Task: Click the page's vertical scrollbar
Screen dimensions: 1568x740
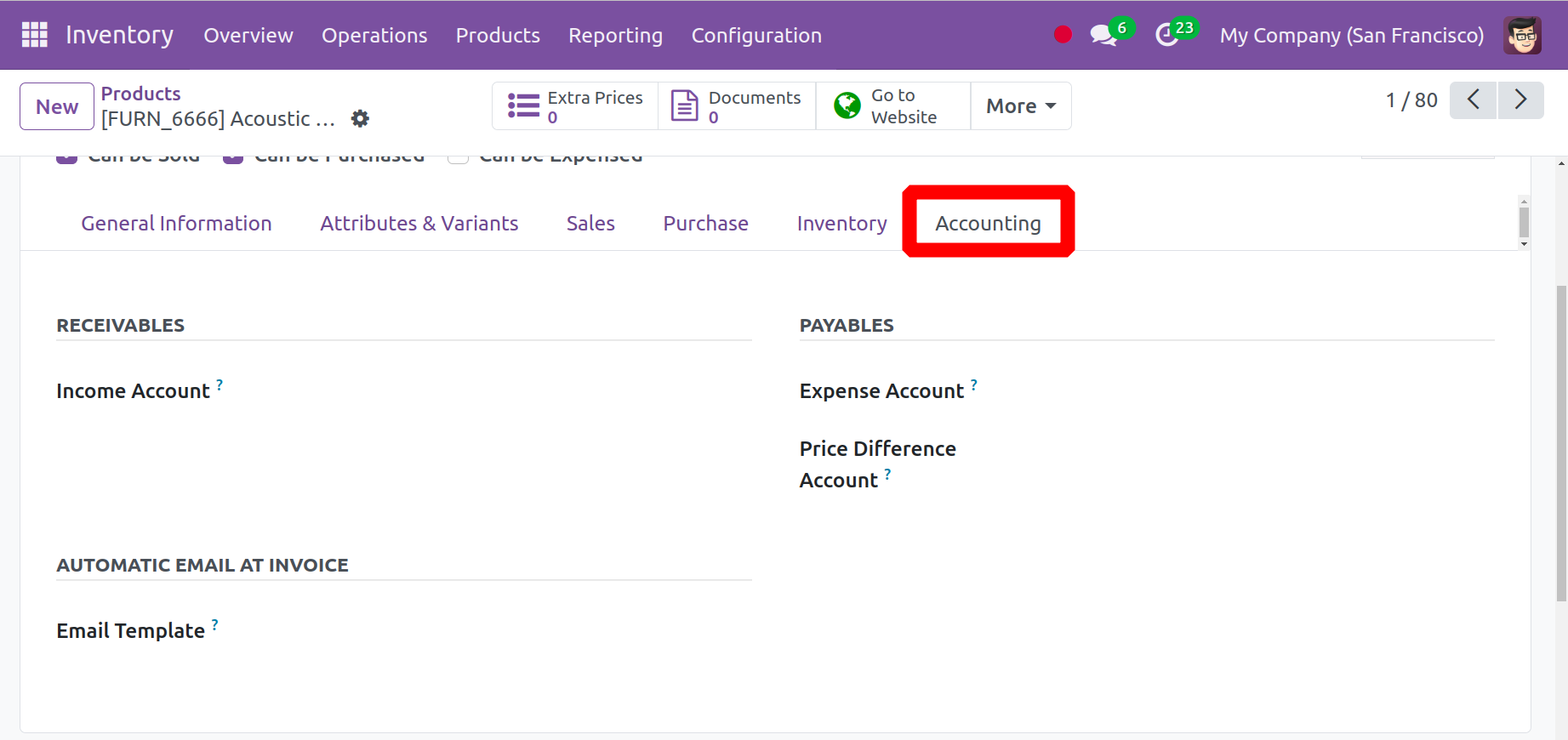Action: 1561,442
